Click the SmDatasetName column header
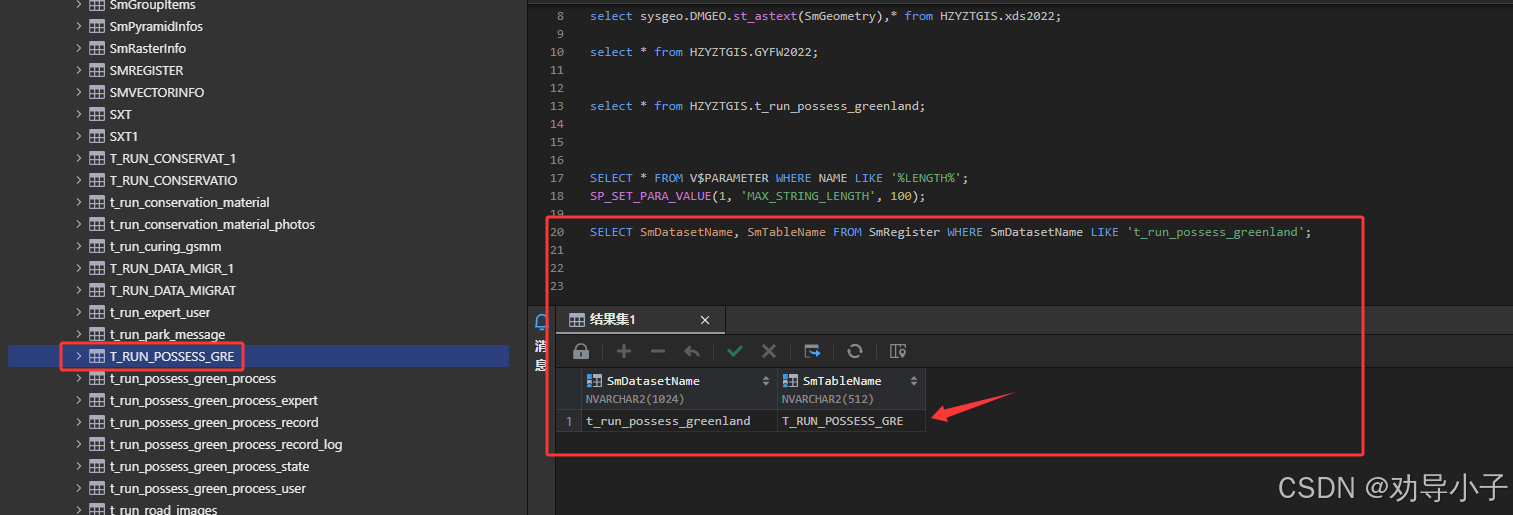This screenshot has height=515, width=1513. coord(679,388)
